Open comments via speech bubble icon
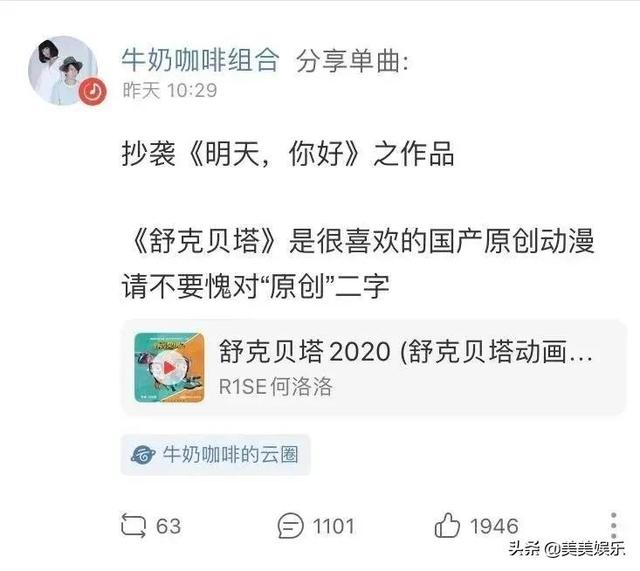 pyautogui.click(x=291, y=525)
